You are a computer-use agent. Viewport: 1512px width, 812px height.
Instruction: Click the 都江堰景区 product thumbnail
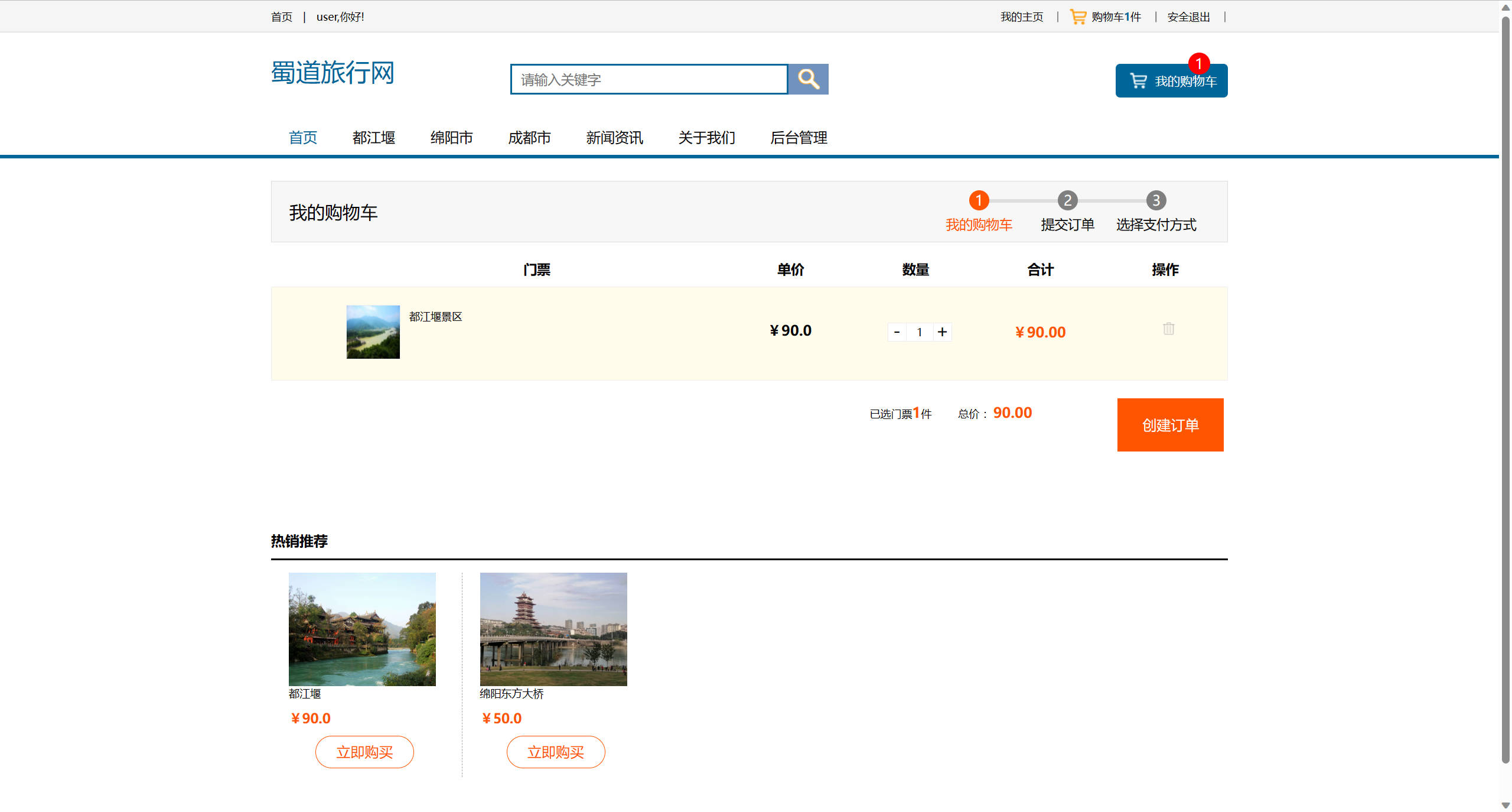point(373,332)
